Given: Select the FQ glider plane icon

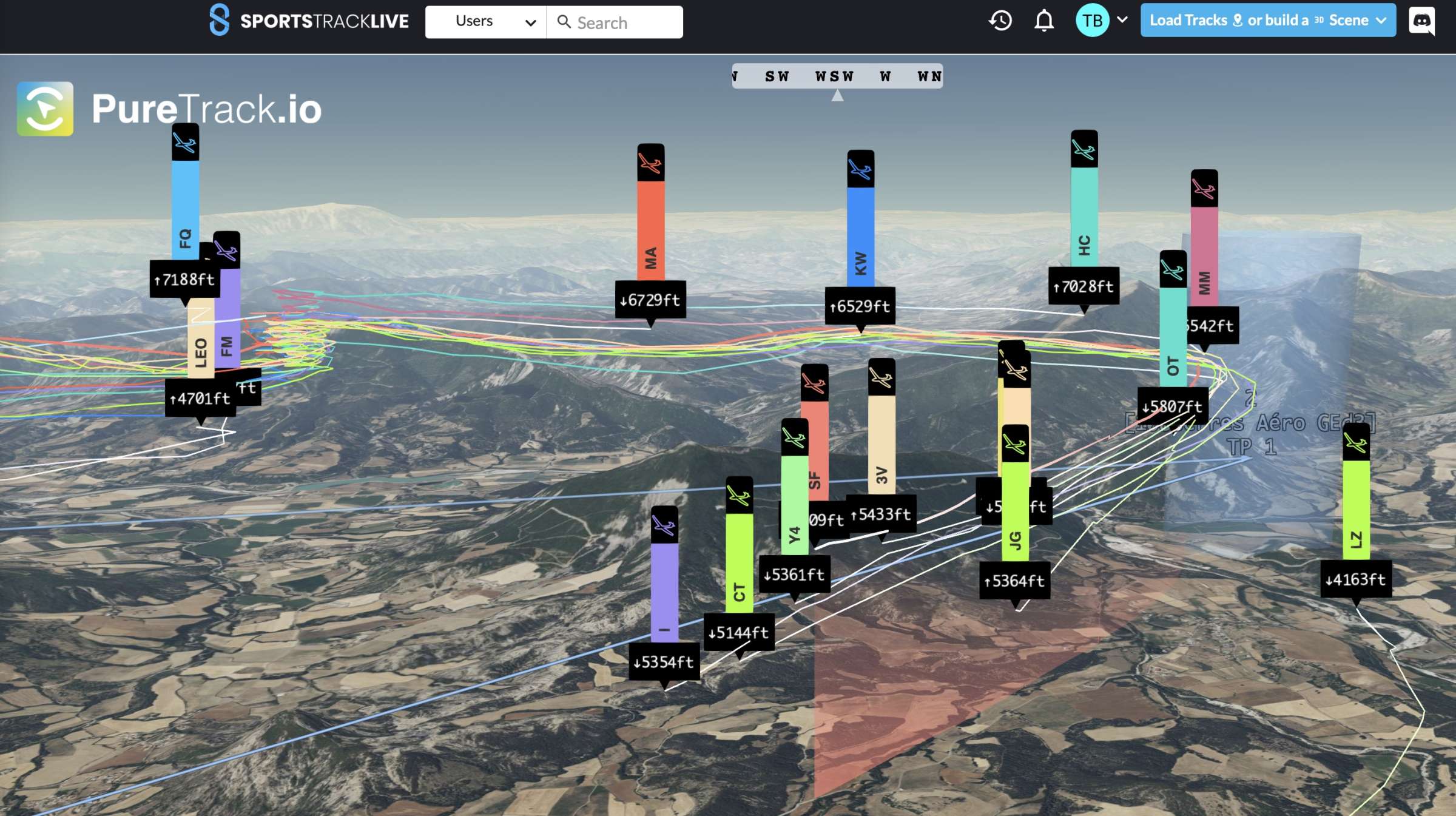Looking at the screenshot, I should coord(185,143).
